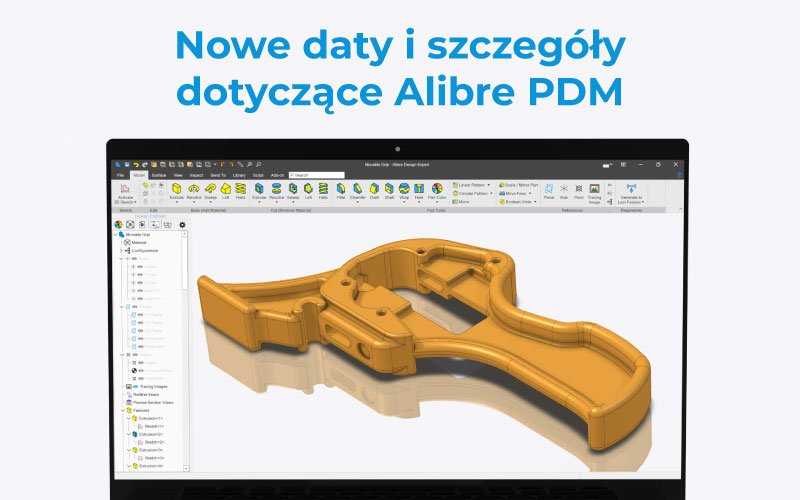Viewport: 800px width, 500px height.
Task: Toggle eye icon on the Points group row
Action: pos(135,355)
